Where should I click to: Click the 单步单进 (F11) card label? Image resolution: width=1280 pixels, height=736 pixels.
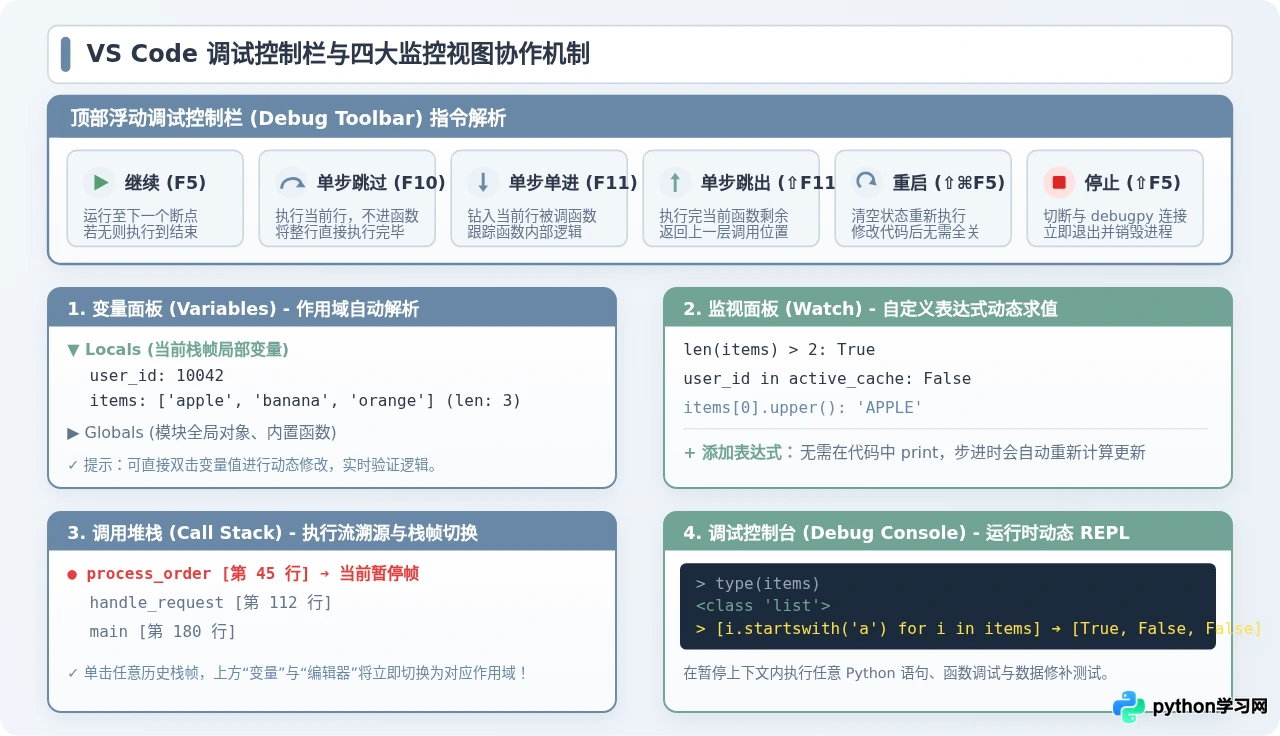573,183
